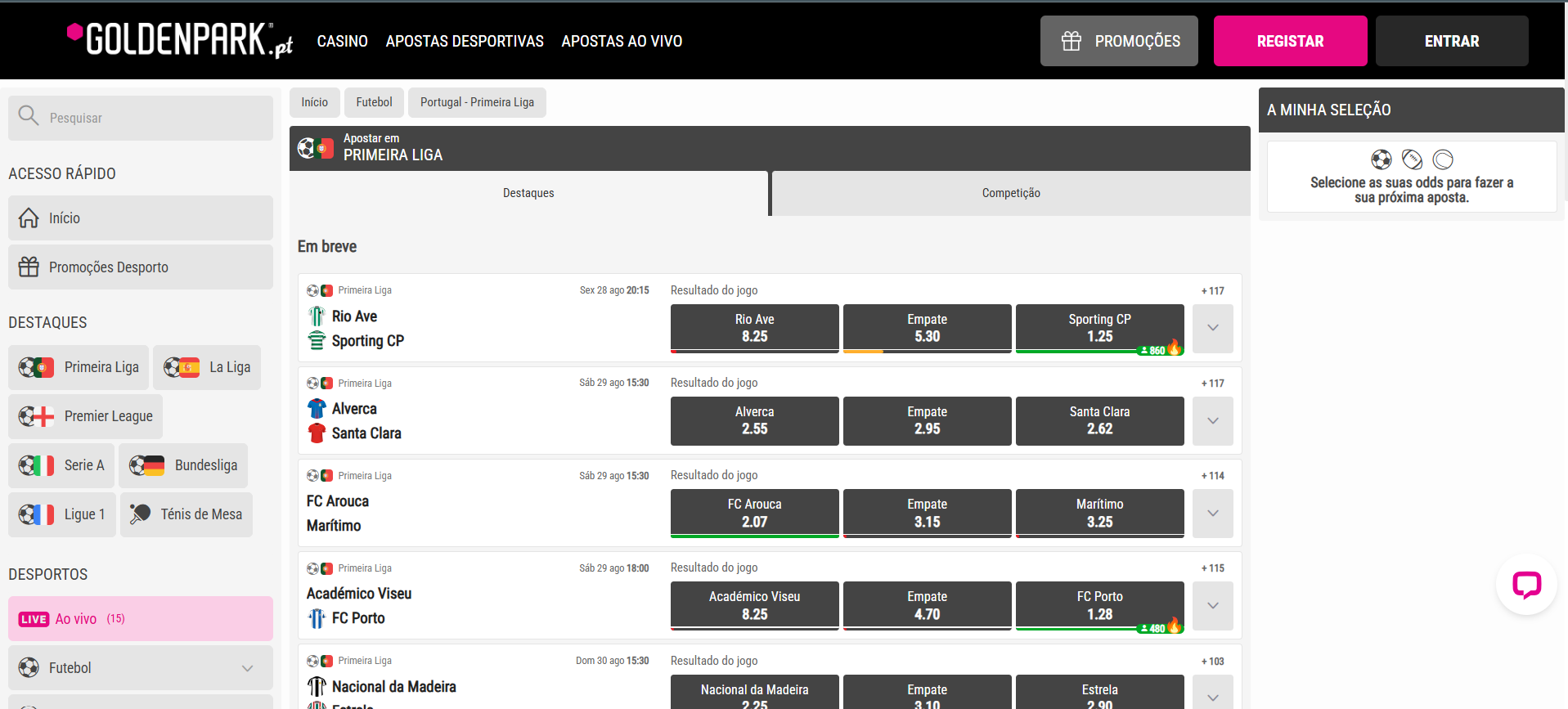This screenshot has width=1568, height=709.
Task: Click the home icon beside Início
Action: (x=29, y=218)
